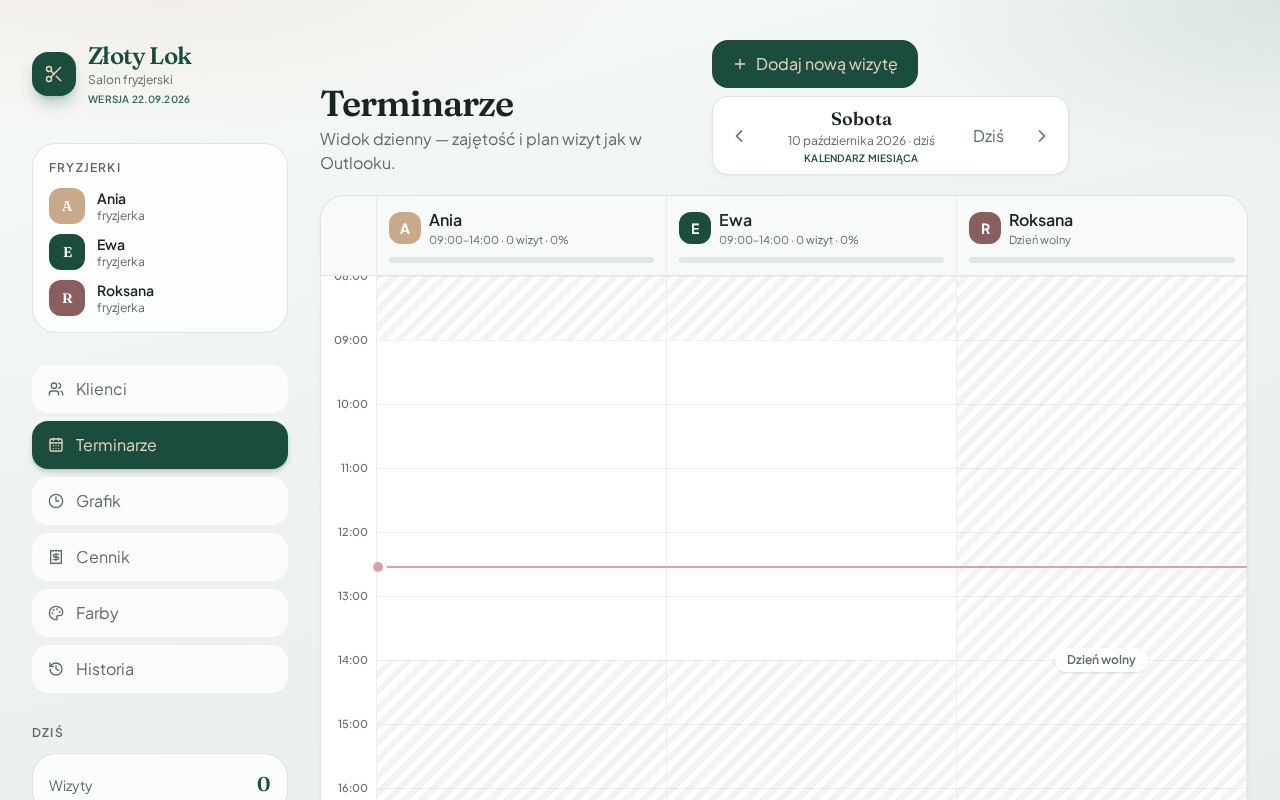Open Kalendarz miesiąca link

coord(861,158)
